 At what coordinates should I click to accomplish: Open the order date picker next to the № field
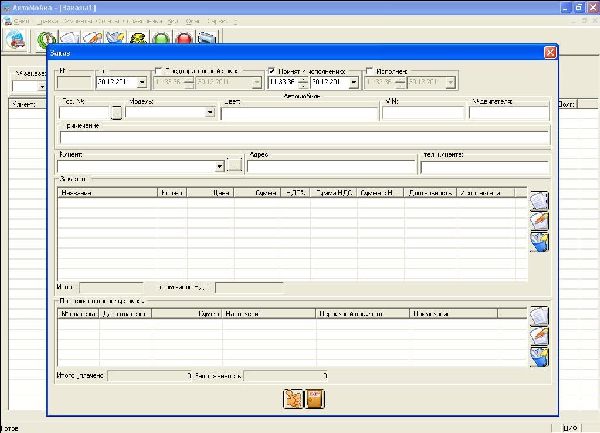pyautogui.click(x=142, y=83)
